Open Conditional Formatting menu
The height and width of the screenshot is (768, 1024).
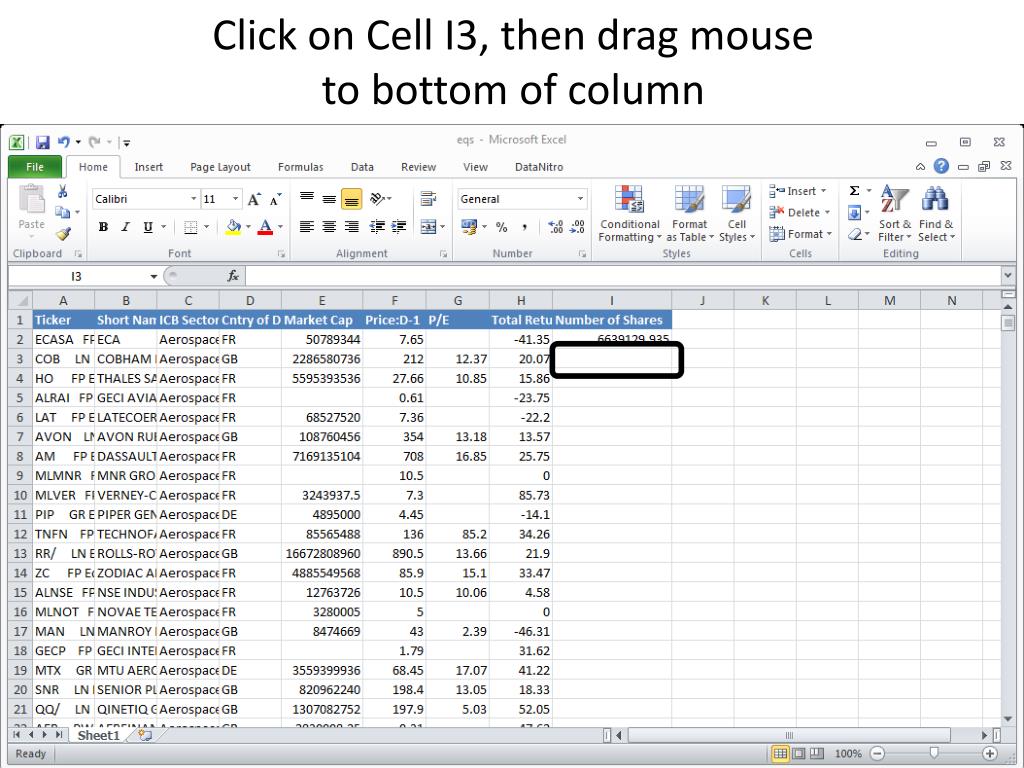(x=630, y=213)
